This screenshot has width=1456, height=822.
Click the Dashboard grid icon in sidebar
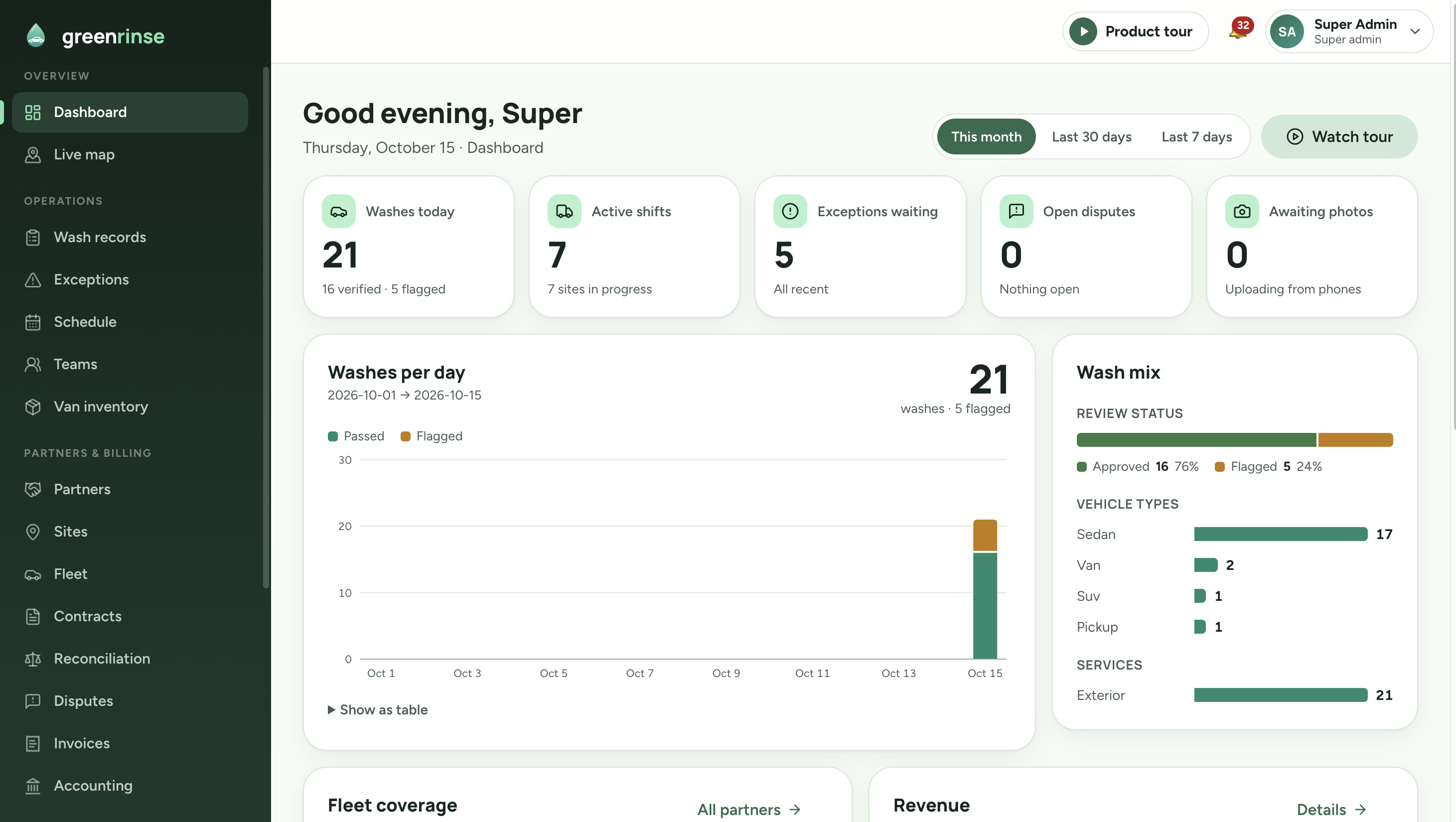coord(33,113)
